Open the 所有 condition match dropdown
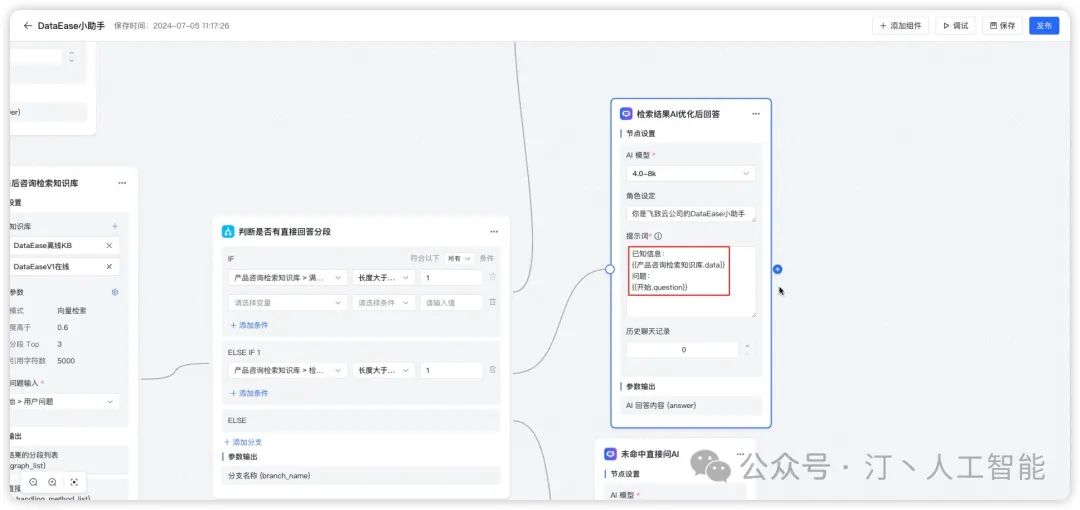1080x510 pixels. [458, 258]
